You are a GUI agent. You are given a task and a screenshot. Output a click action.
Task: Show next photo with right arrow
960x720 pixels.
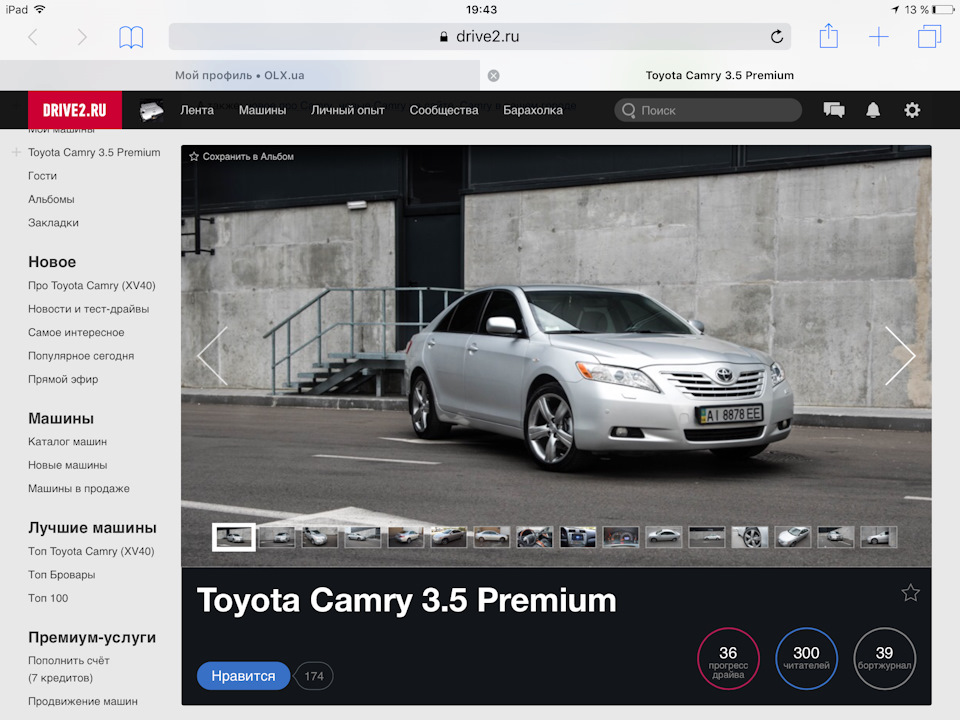(900, 356)
